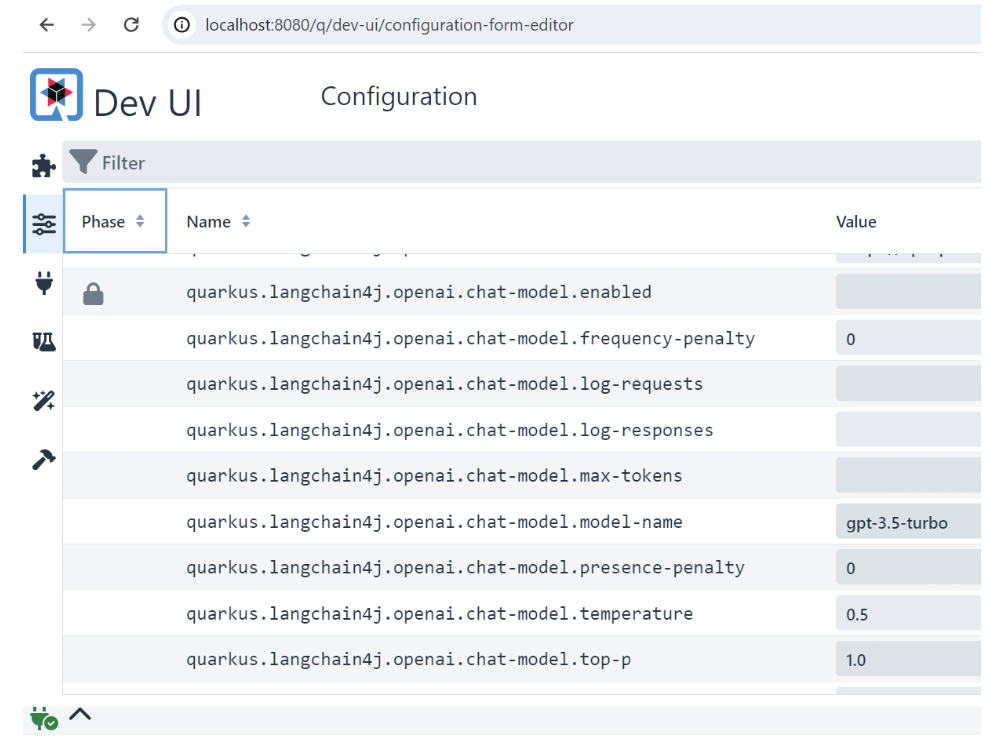Click the Quarkus Dev UI logo

pos(56,95)
